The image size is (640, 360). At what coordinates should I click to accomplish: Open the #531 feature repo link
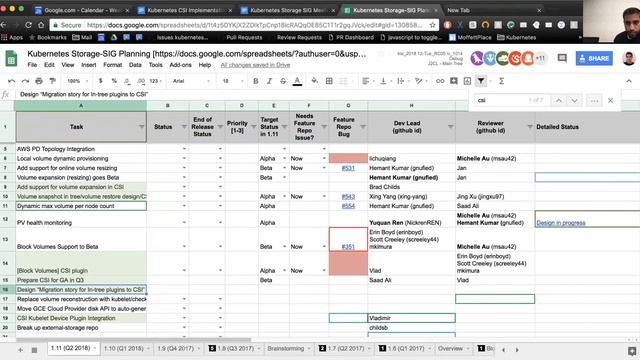[348, 168]
